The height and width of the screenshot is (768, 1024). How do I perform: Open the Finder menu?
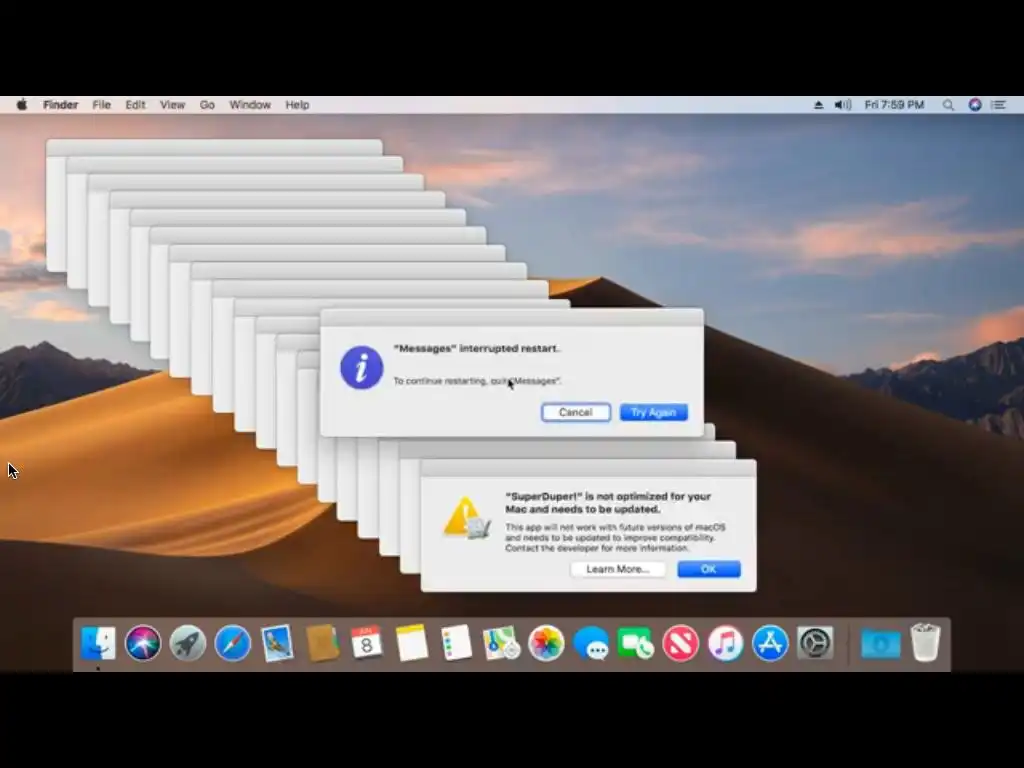61,104
